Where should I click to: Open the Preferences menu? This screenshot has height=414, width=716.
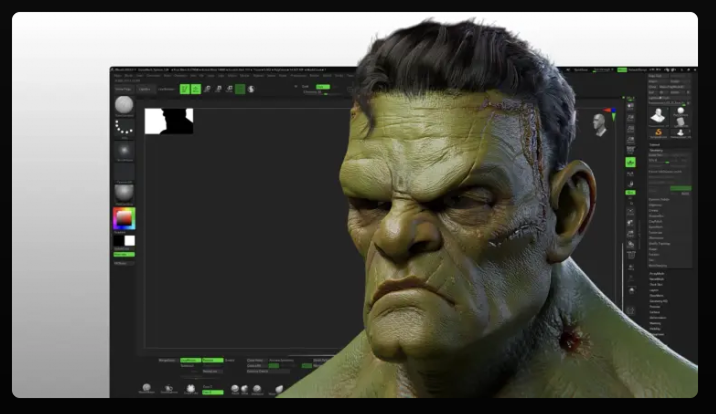click(298, 76)
